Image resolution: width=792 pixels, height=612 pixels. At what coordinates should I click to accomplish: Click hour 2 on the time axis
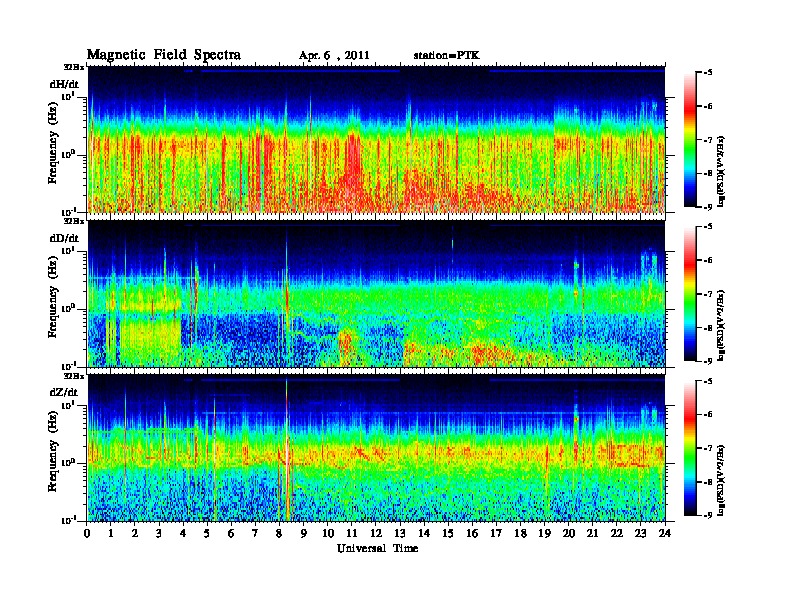[135, 533]
